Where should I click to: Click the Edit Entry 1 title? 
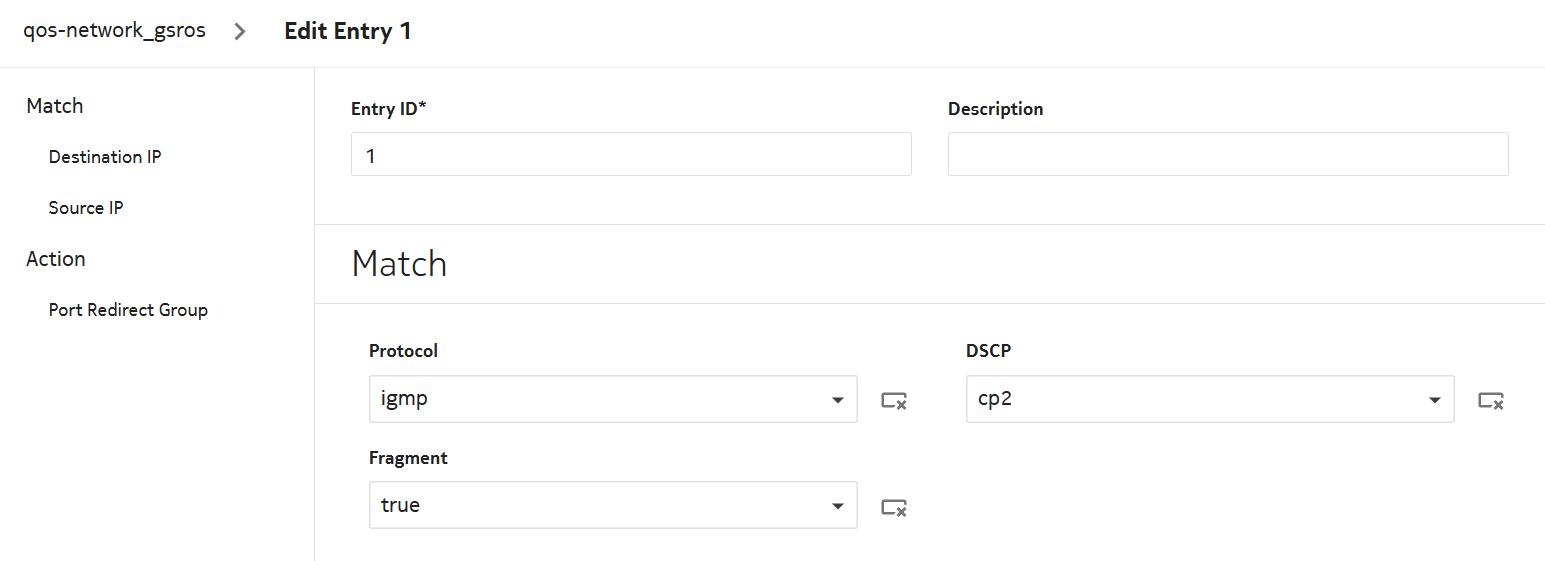348,31
